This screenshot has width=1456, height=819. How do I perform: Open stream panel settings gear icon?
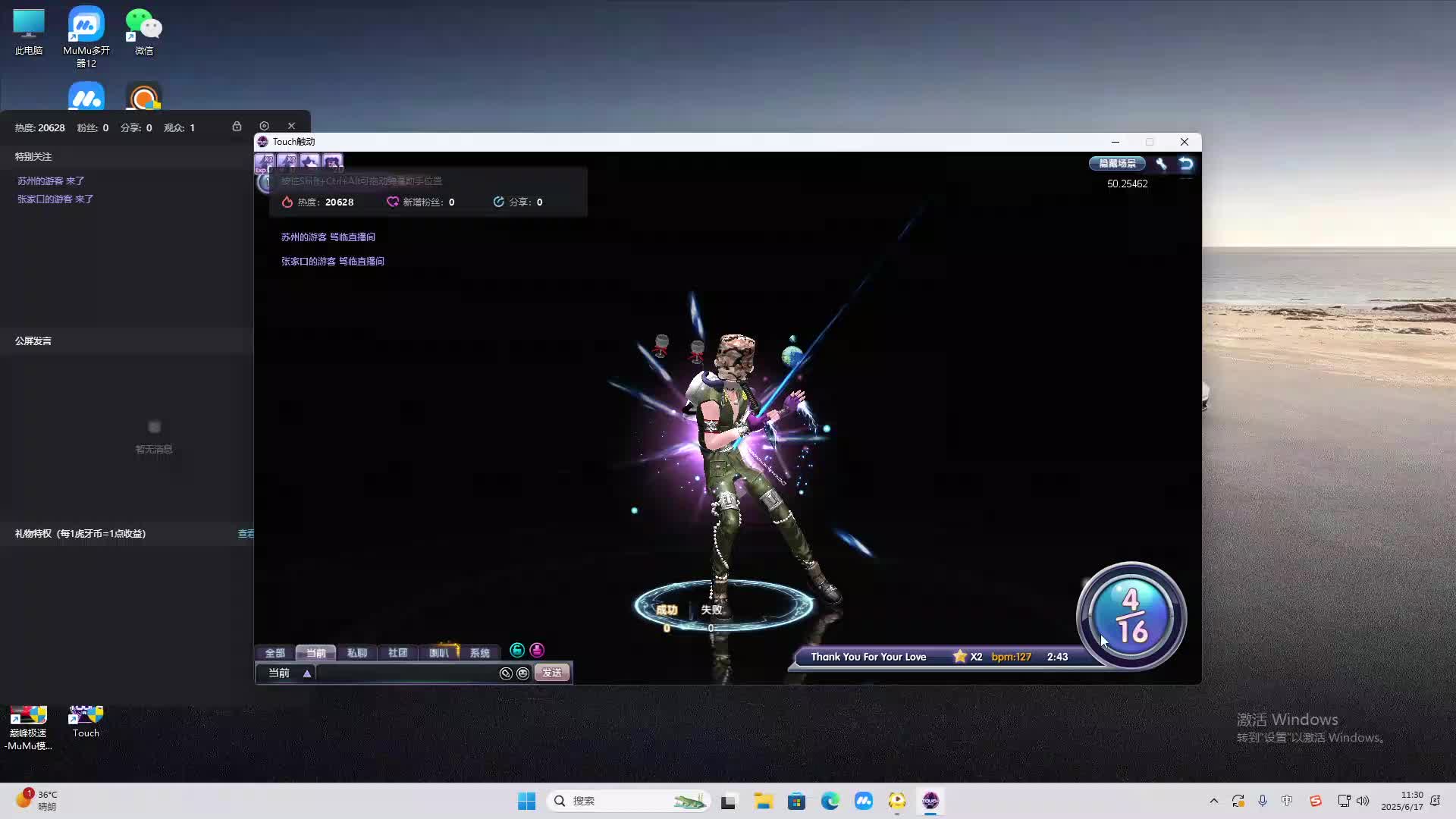tap(264, 127)
